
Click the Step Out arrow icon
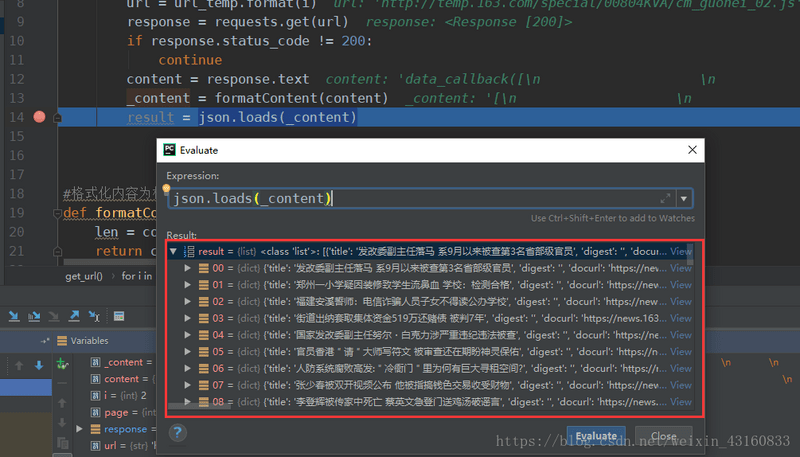(74, 316)
